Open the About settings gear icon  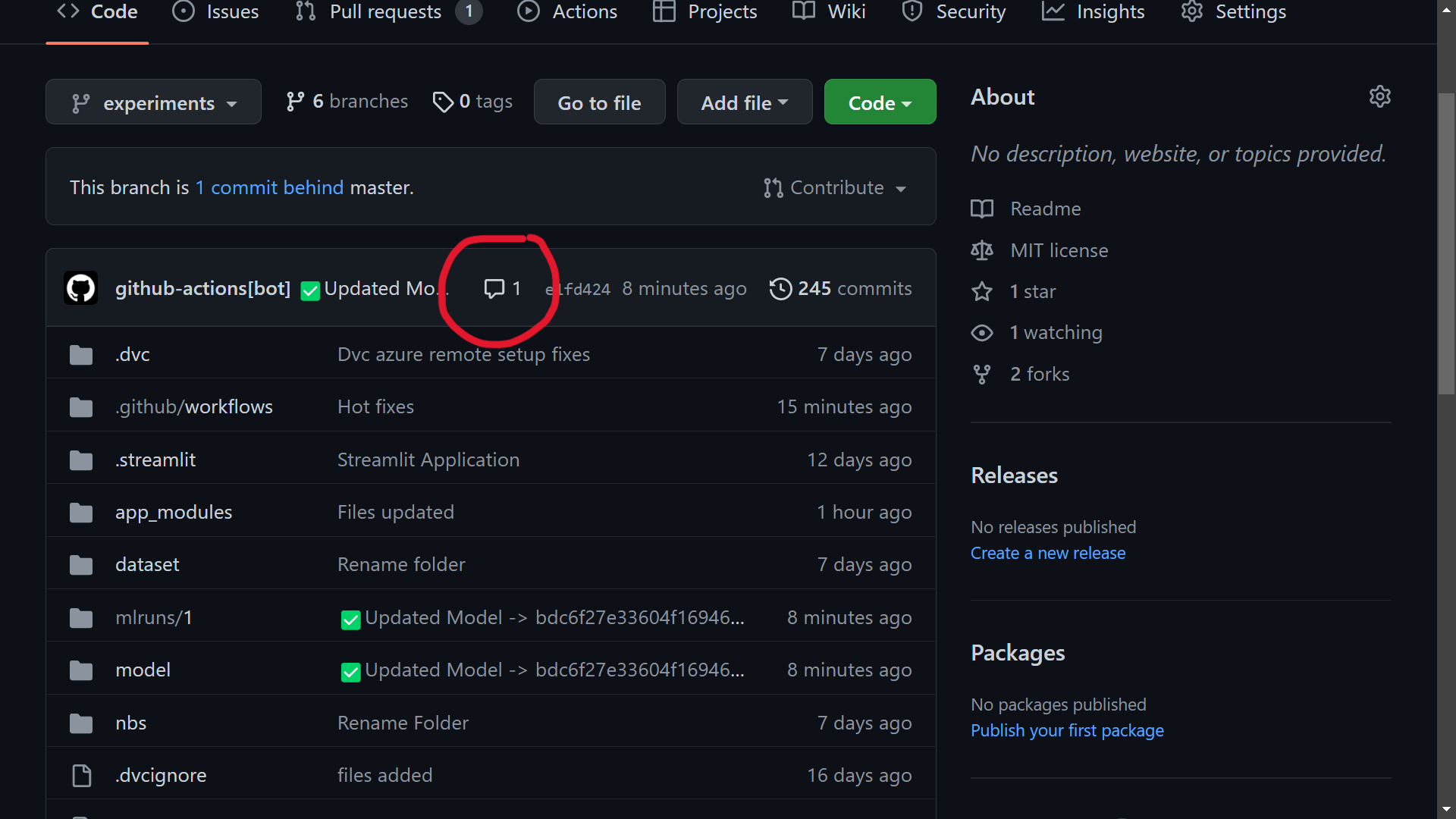(x=1379, y=96)
